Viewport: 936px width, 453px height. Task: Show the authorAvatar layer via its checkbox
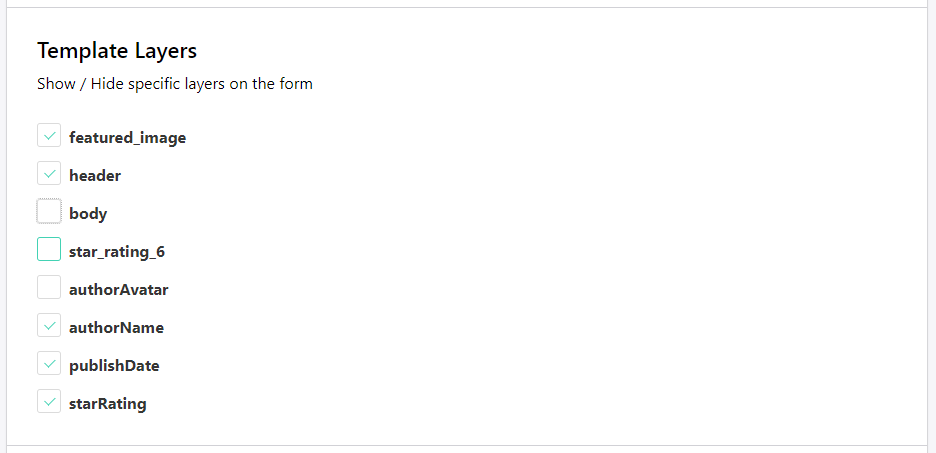tap(49, 288)
